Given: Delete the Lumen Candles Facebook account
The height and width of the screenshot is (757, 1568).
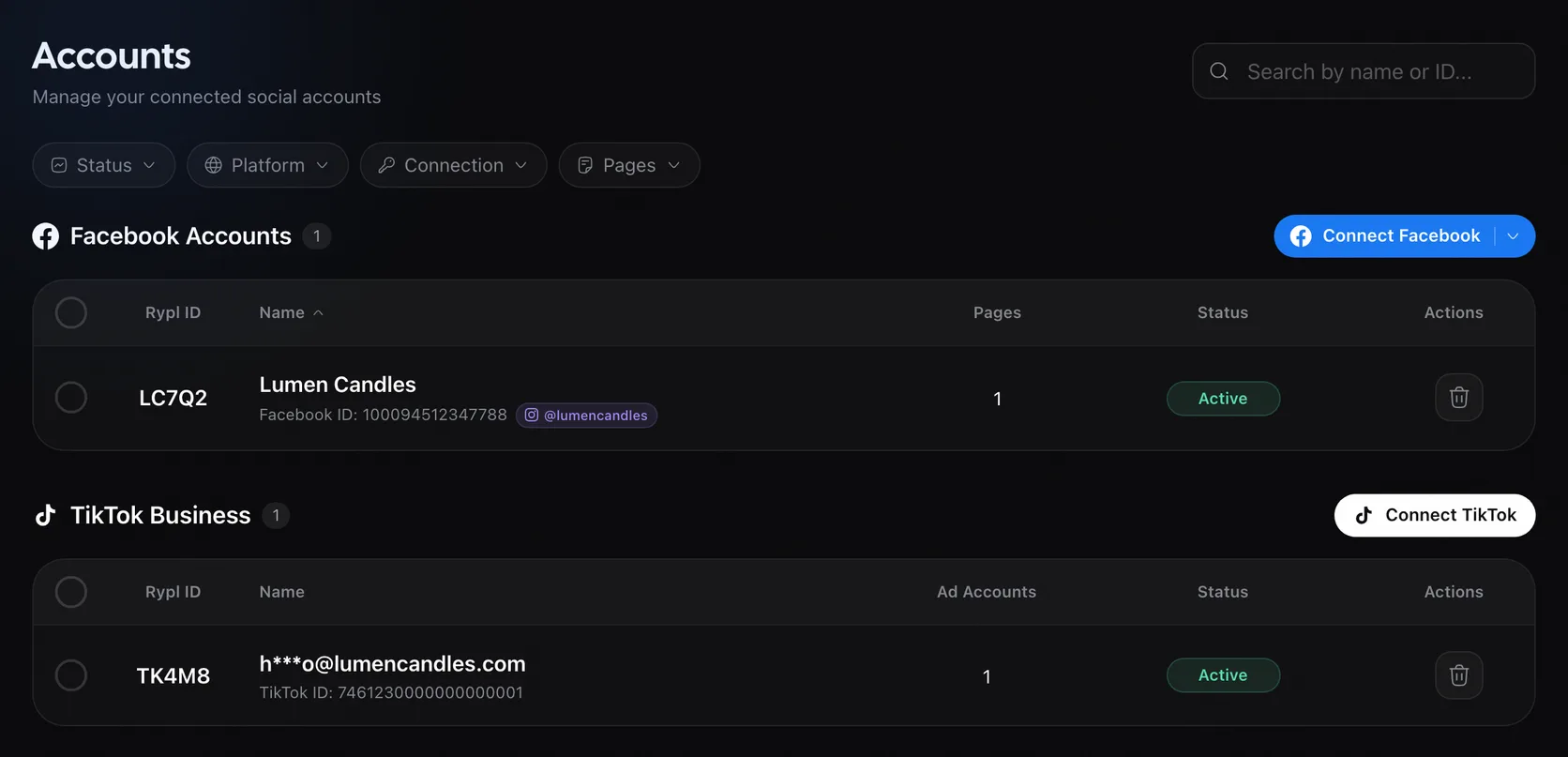Looking at the screenshot, I should [x=1458, y=398].
